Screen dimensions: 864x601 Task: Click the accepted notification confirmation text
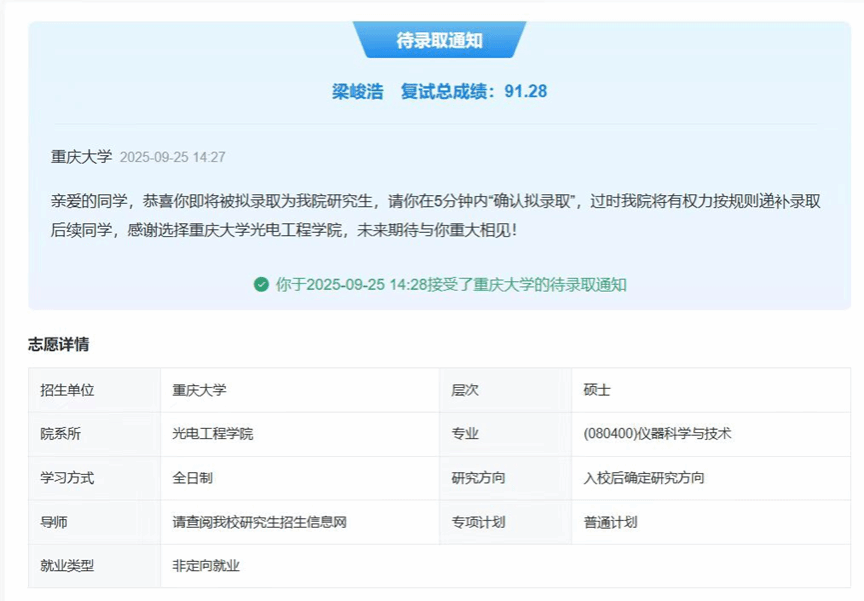pos(451,284)
